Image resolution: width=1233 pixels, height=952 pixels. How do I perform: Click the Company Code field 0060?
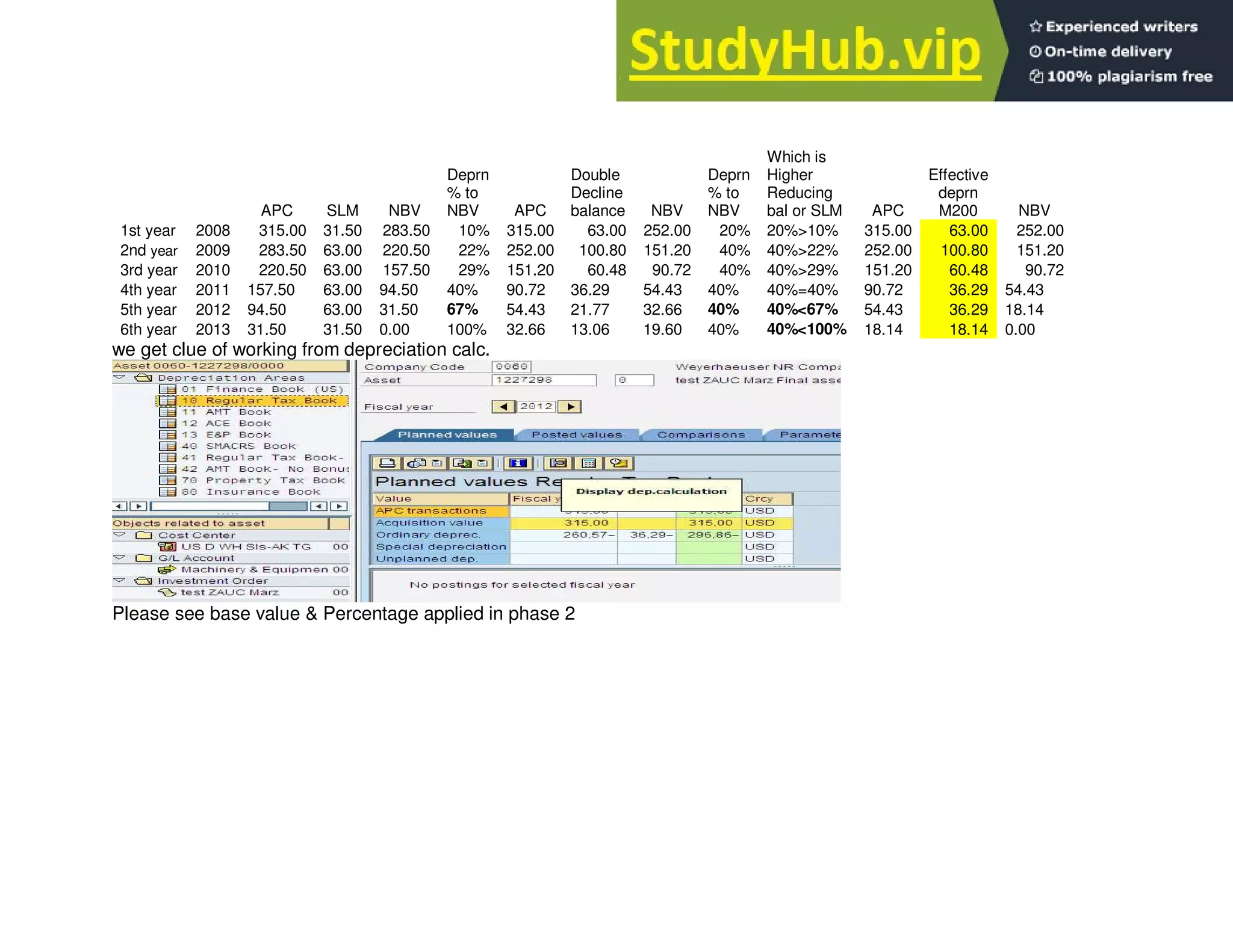coord(512,366)
